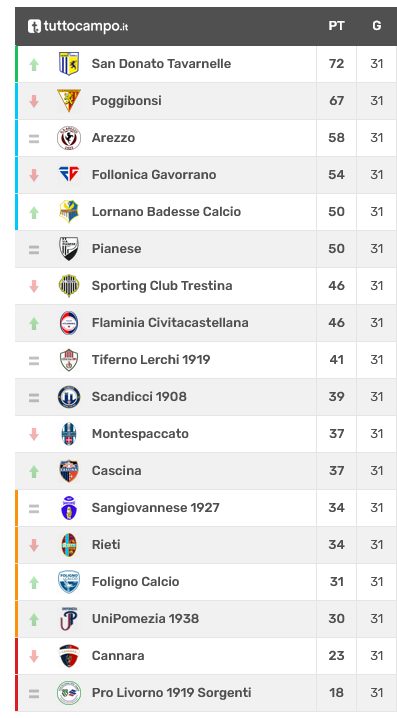Click red down arrow beside Rieti
This screenshot has height=718, width=397.
tap(34, 545)
